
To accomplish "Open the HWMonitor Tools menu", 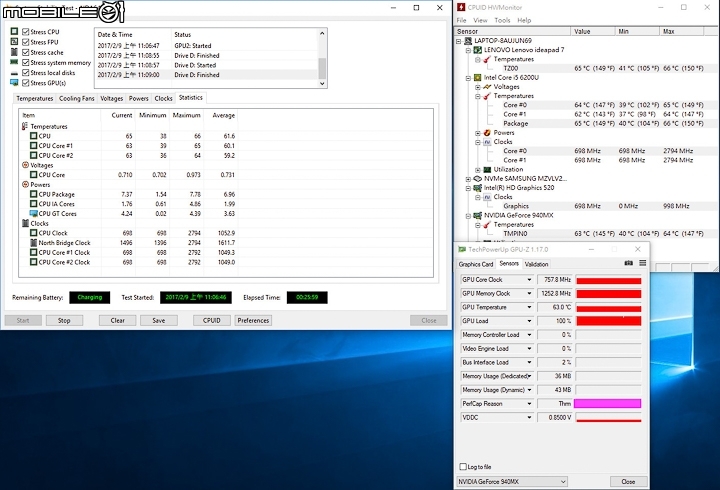I will coord(502,20).
